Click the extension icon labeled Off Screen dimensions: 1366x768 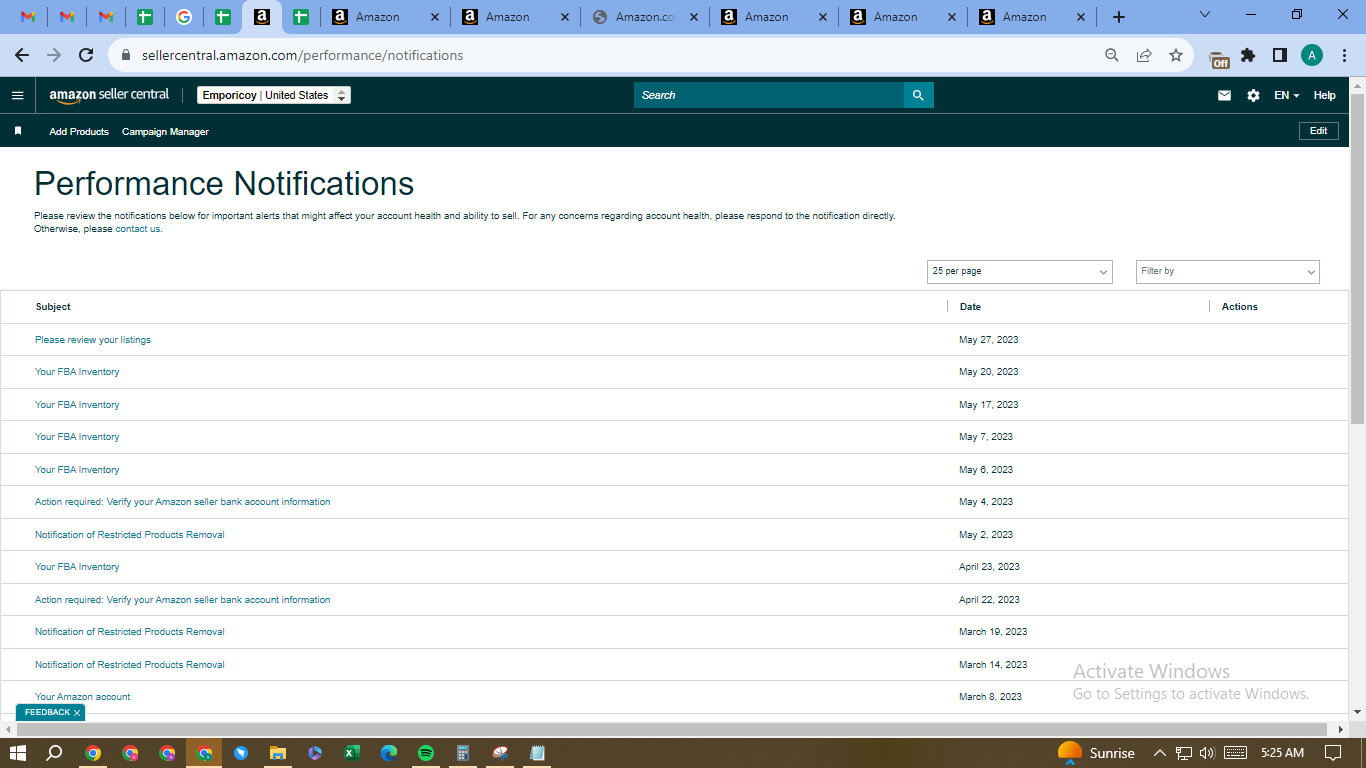tap(1219, 58)
